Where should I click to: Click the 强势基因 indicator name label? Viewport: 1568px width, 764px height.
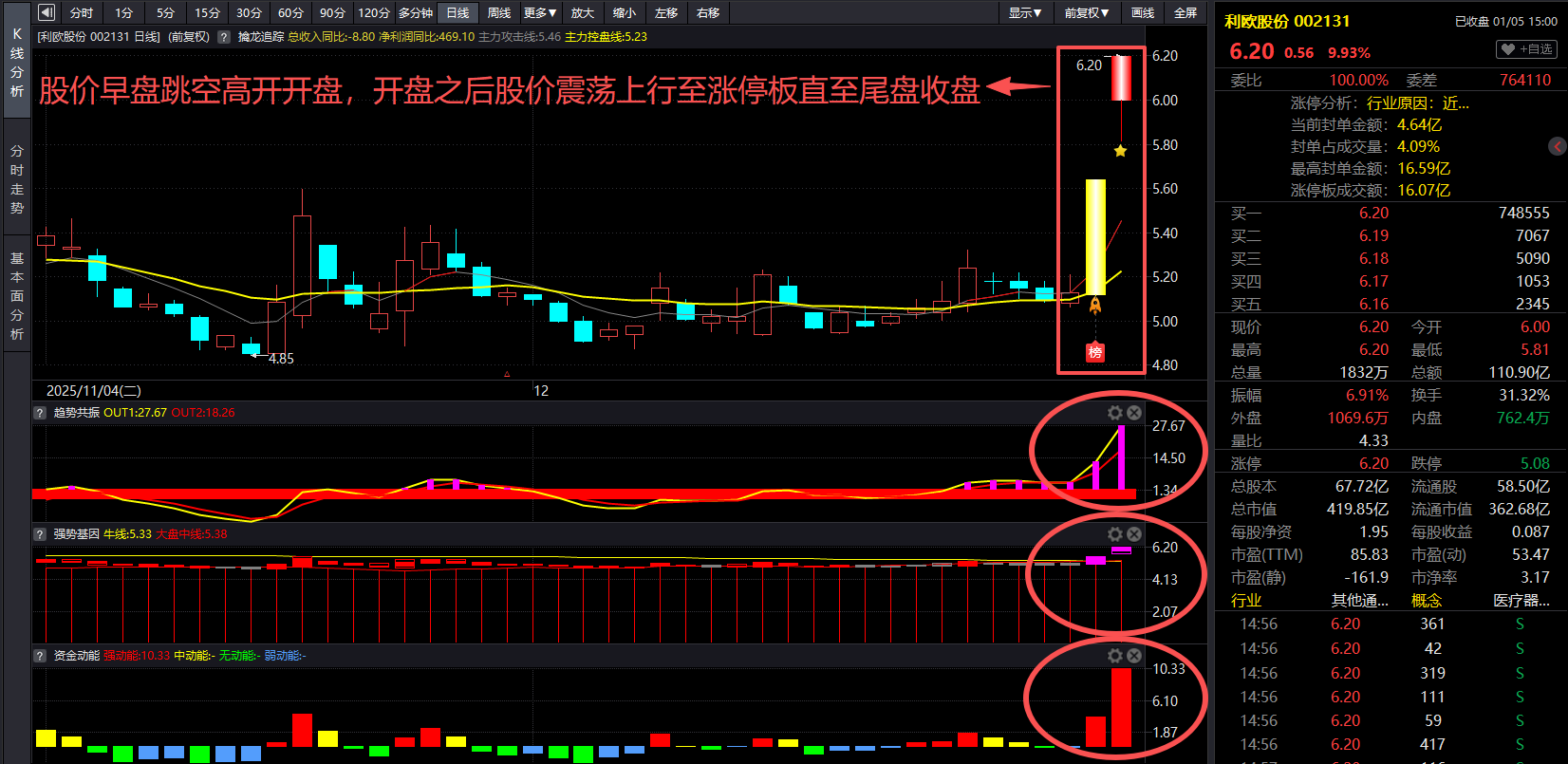coord(77,534)
